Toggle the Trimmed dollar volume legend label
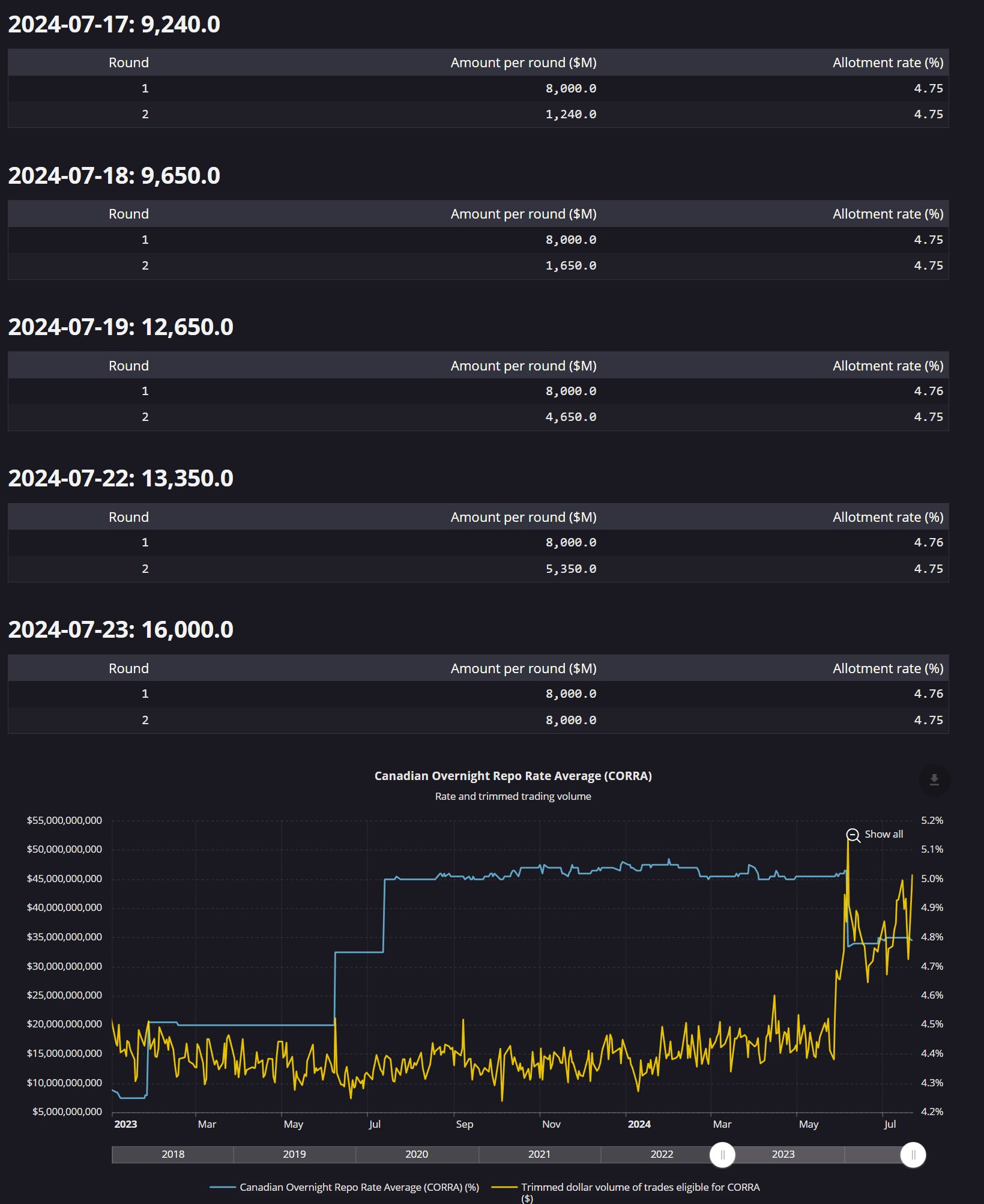The height and width of the screenshot is (1204, 984). point(640,1187)
